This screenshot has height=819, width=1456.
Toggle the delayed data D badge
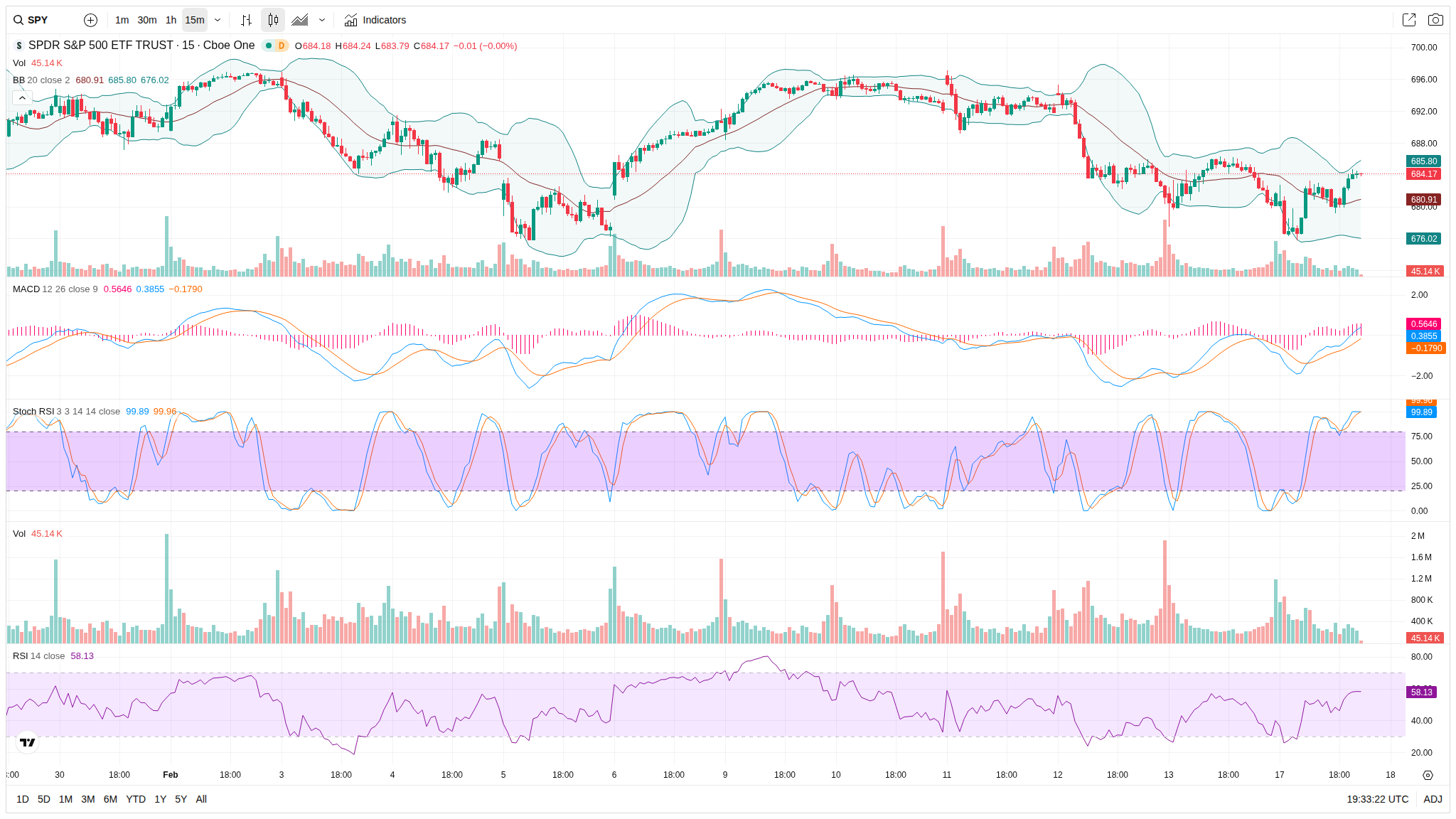pos(282,45)
